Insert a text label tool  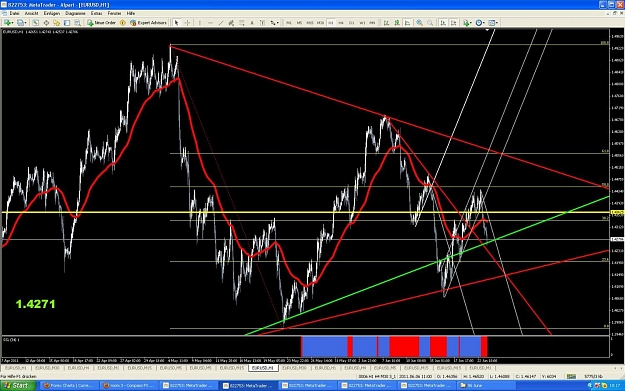pos(262,23)
